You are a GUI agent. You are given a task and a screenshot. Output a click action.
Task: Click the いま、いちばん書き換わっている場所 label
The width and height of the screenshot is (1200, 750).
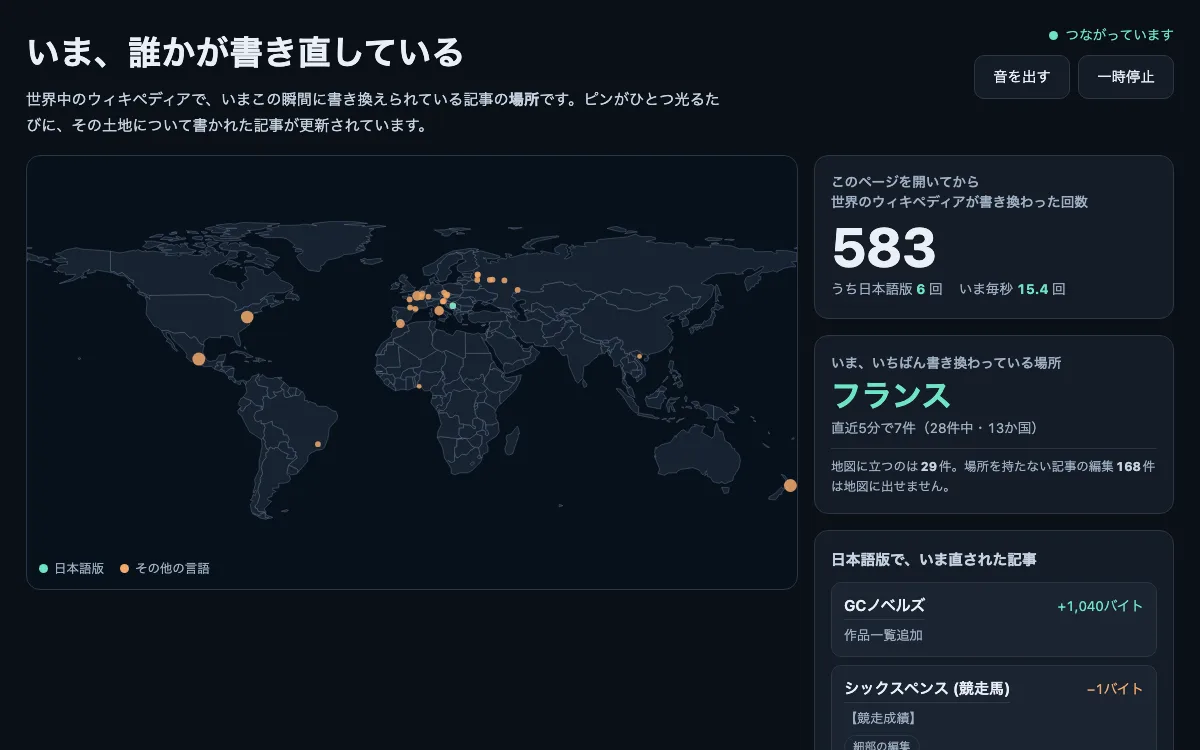946,363
